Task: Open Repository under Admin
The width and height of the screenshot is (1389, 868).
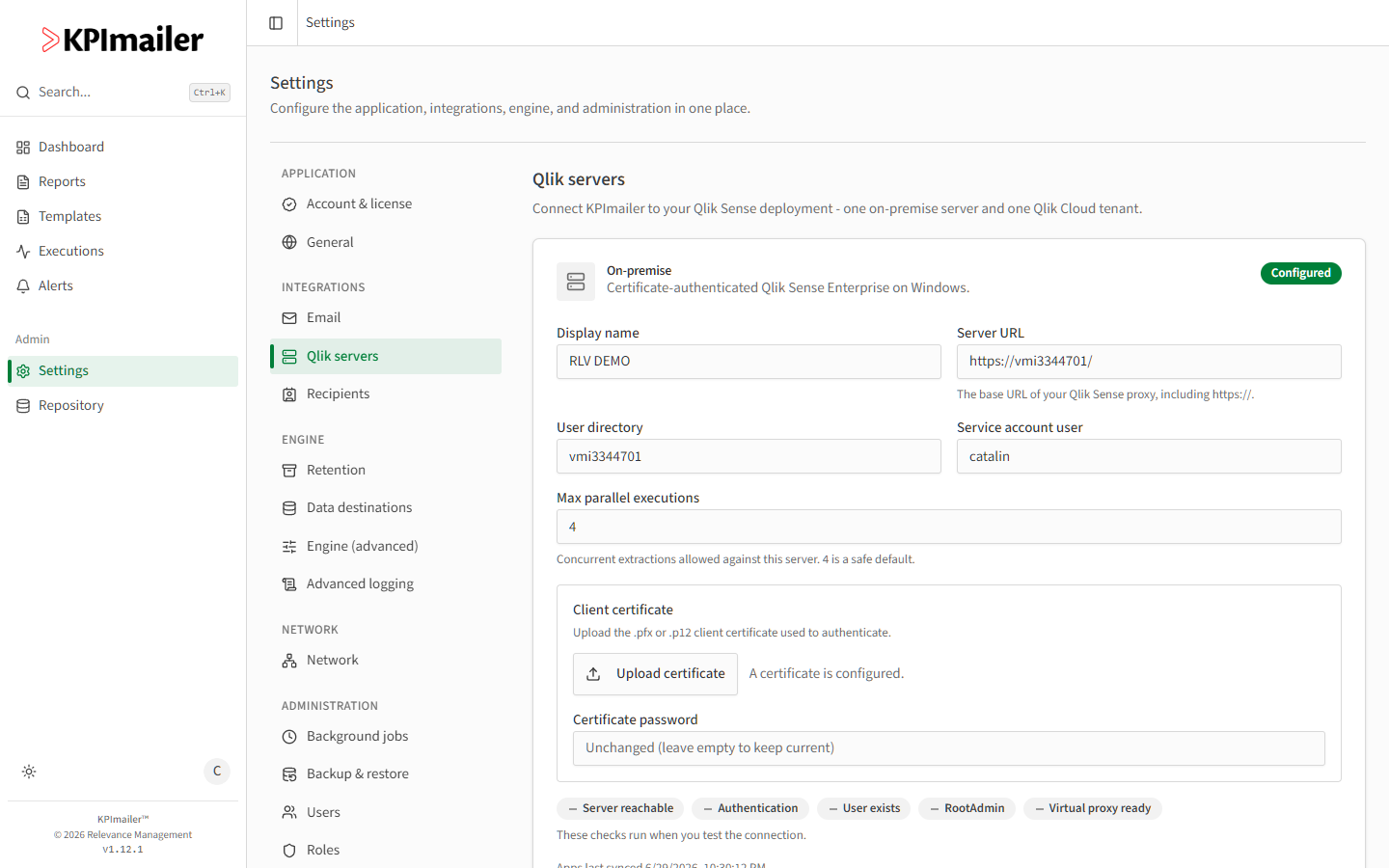Action: (x=123, y=405)
